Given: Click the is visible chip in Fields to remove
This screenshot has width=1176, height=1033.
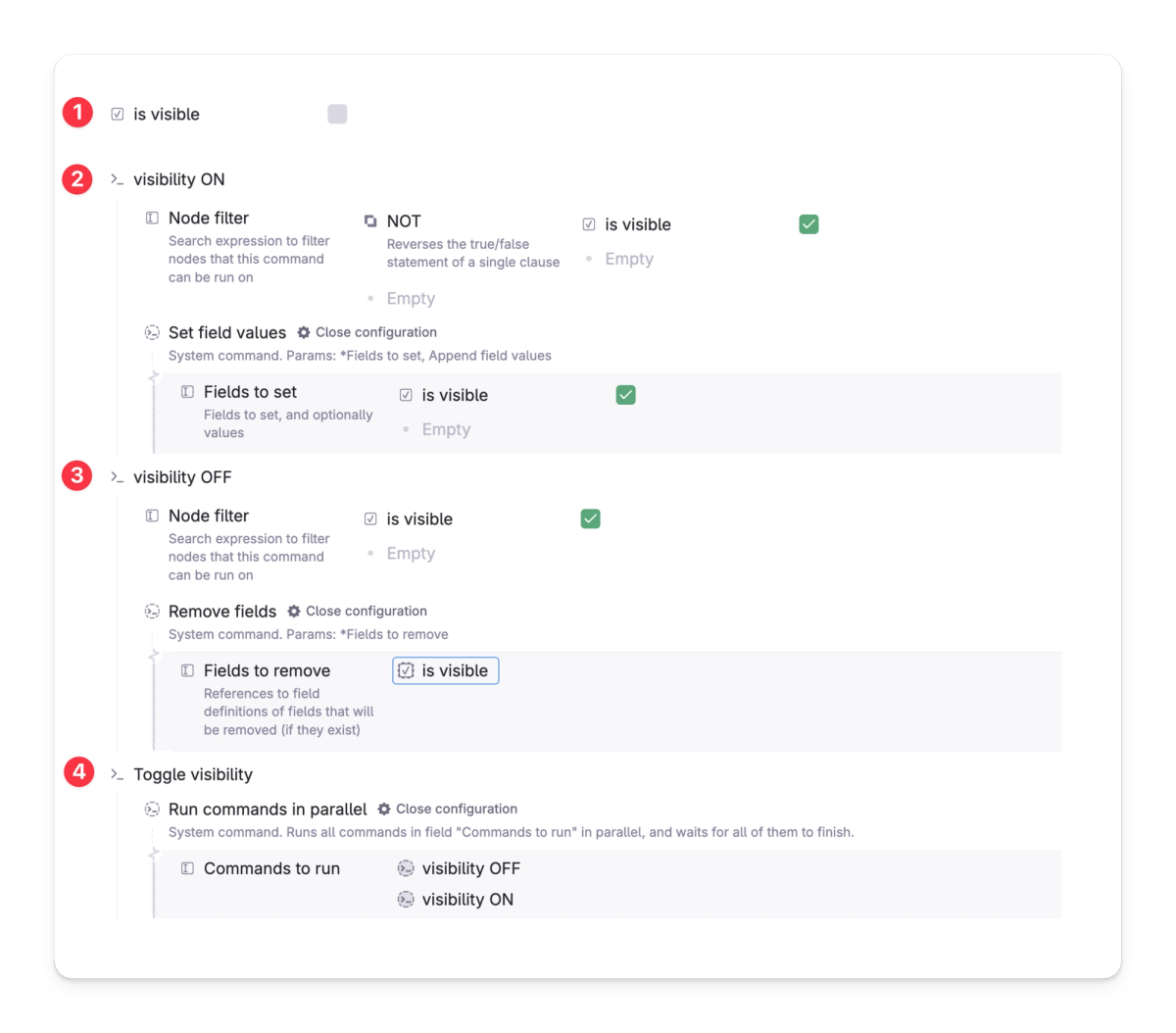Looking at the screenshot, I should [446, 670].
